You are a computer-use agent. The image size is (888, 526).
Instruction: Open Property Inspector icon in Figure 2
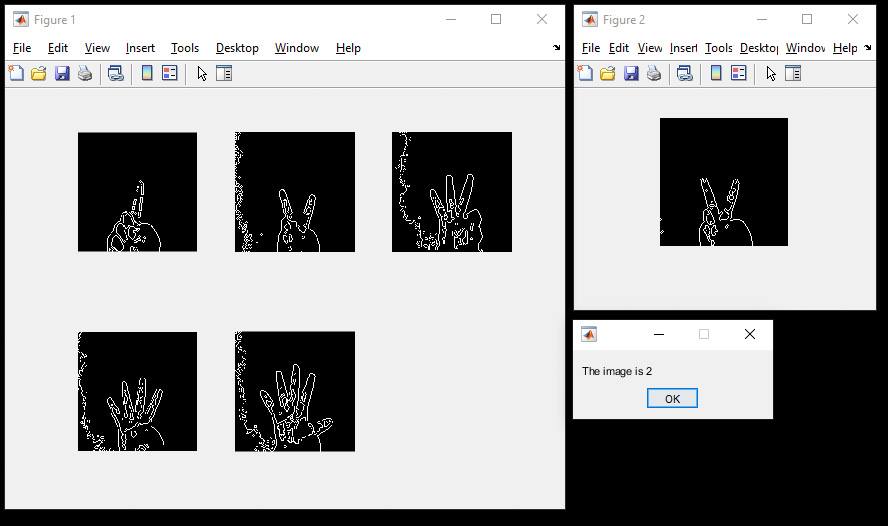(x=793, y=73)
